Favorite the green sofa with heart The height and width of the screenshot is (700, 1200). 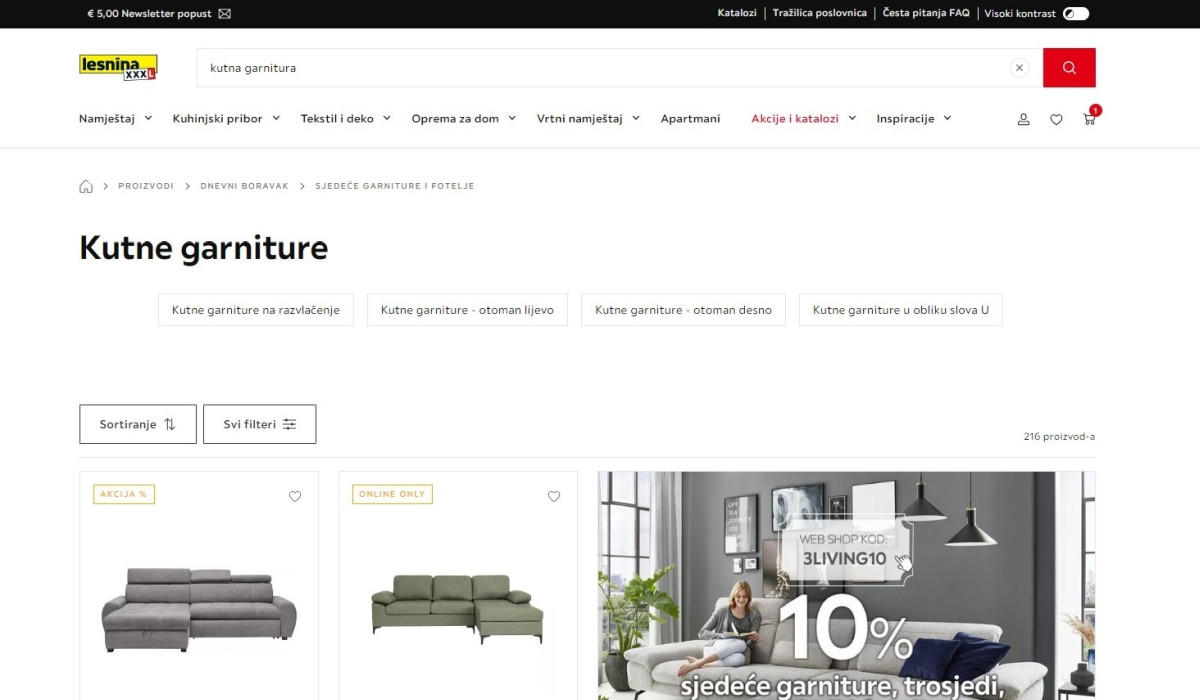point(554,496)
